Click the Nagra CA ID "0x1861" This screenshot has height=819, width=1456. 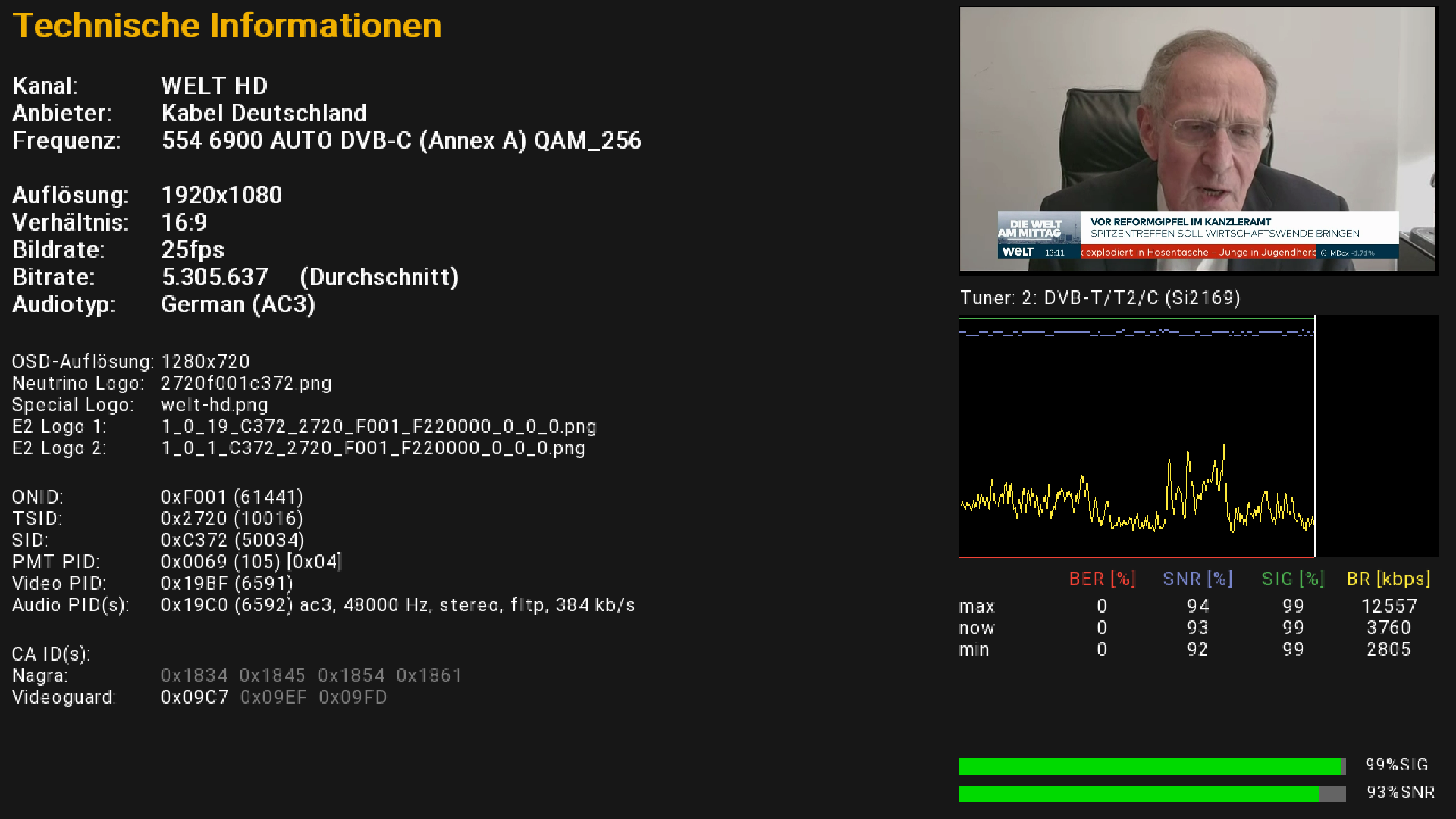[429, 676]
